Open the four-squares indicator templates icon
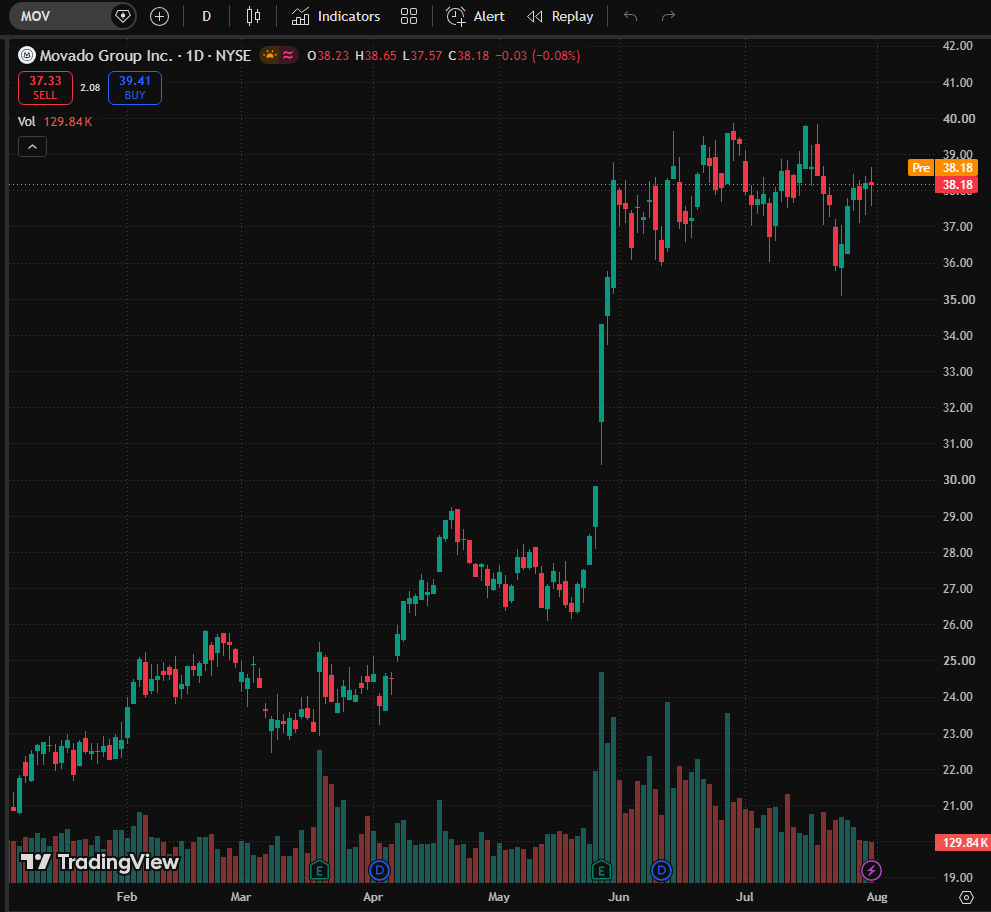991x912 pixels. point(409,16)
